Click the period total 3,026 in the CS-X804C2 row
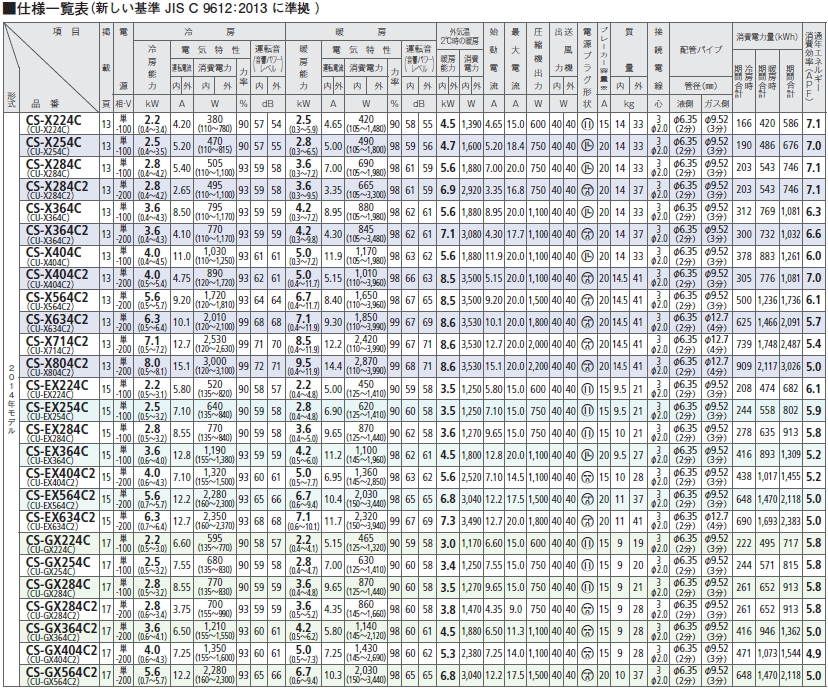 pos(791,366)
